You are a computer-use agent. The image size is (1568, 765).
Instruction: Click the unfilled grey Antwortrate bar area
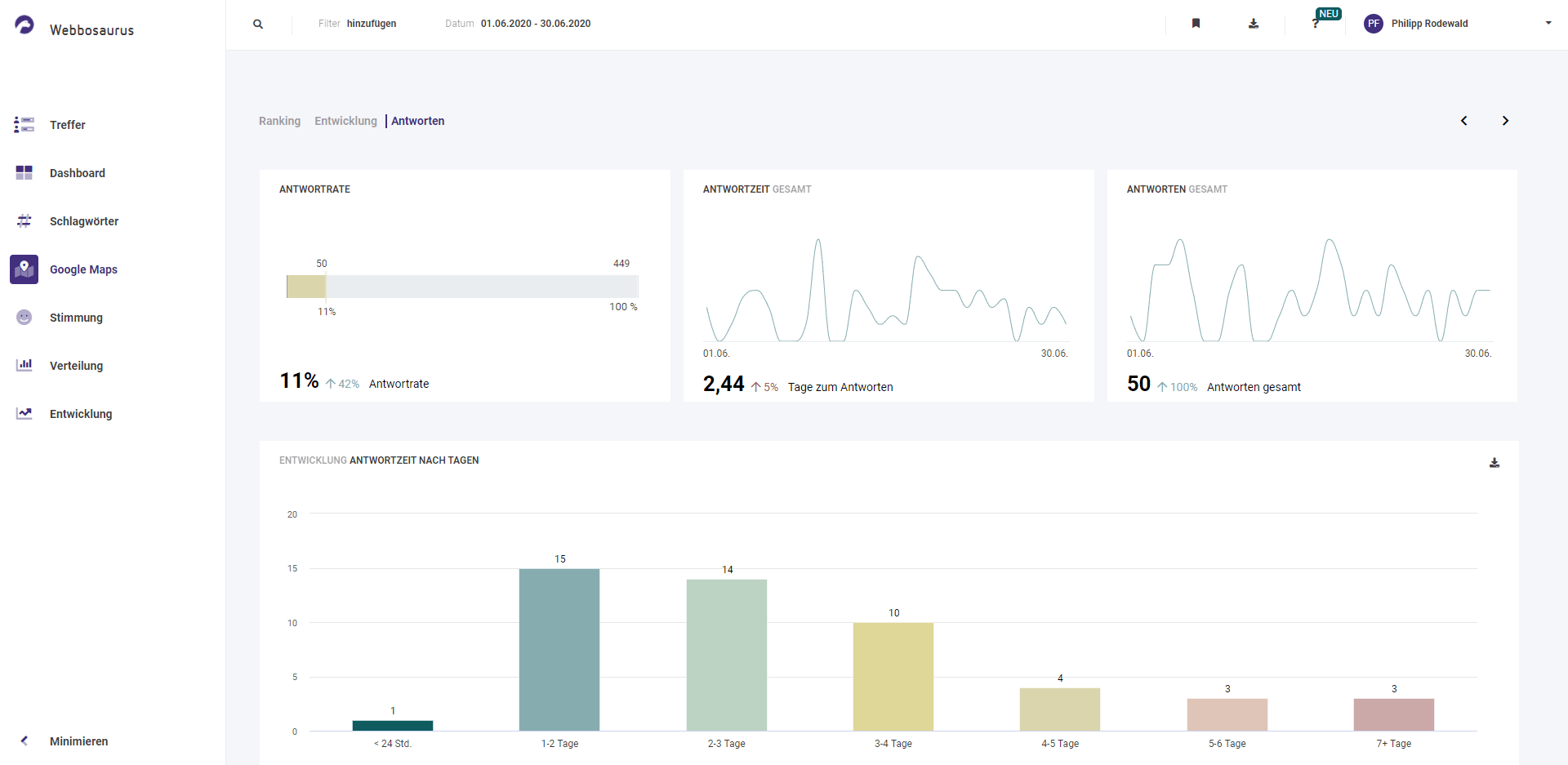coord(482,287)
